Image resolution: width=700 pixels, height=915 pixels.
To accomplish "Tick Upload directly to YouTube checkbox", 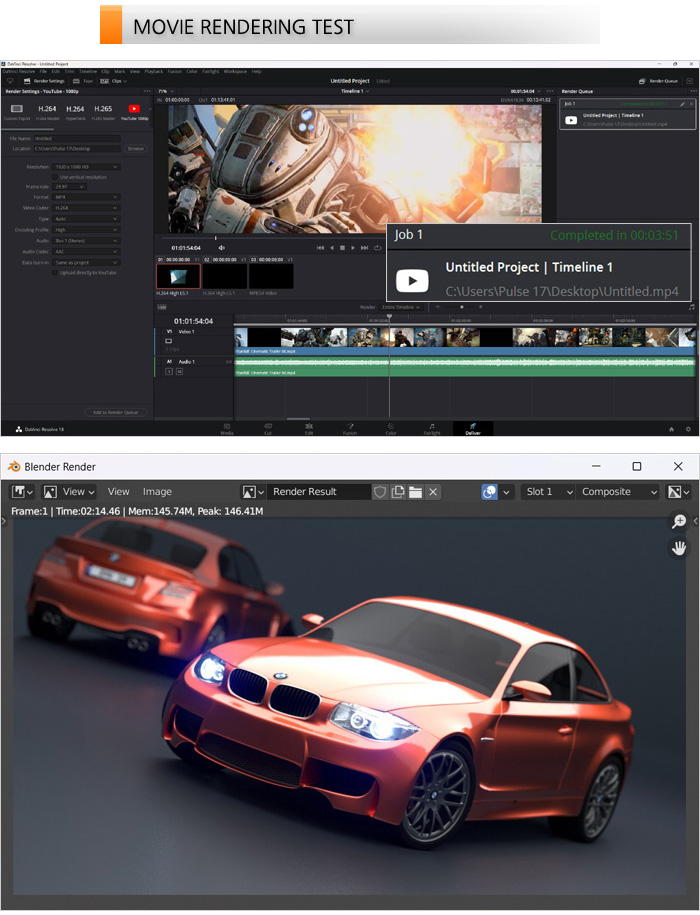I will (55, 272).
